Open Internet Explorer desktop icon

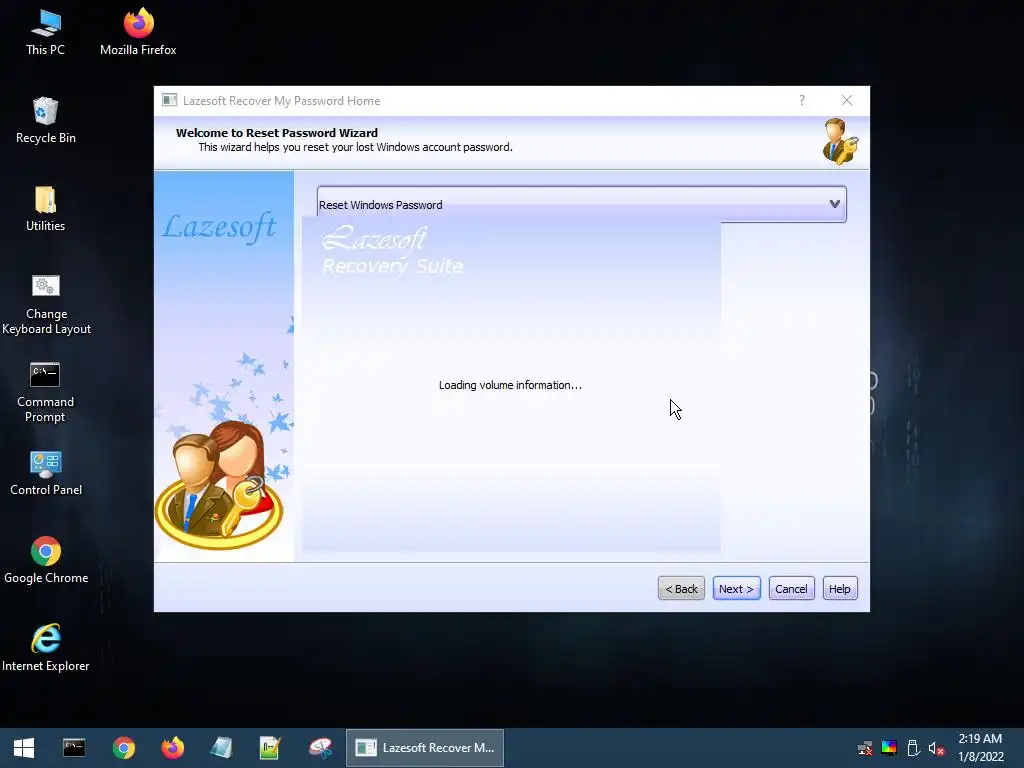[46, 648]
